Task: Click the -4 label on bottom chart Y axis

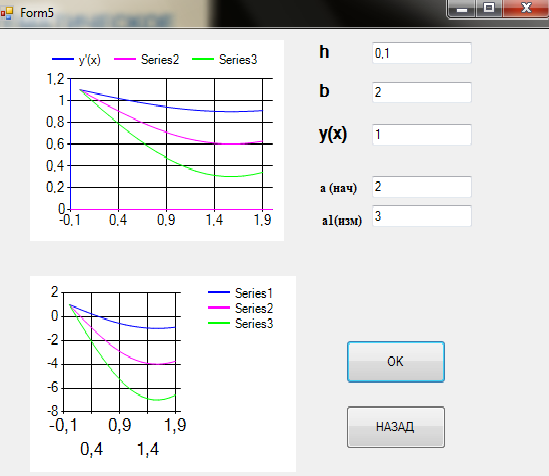Action: 53,364
